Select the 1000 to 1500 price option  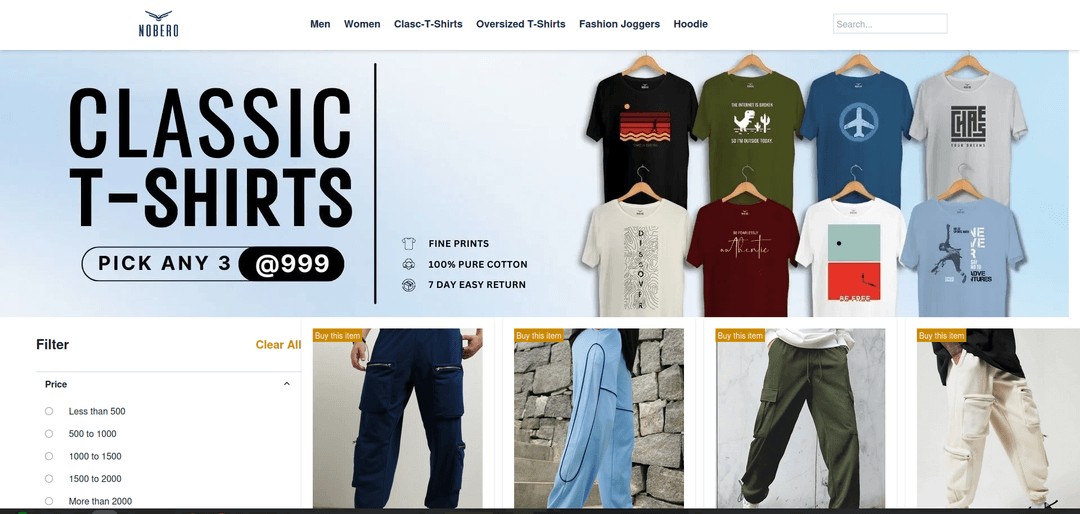(x=49, y=456)
